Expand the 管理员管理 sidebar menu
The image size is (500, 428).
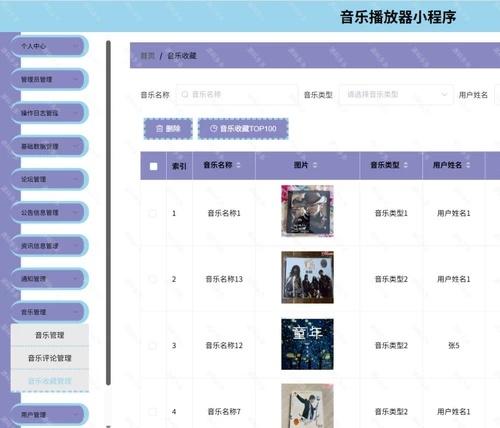[49, 79]
